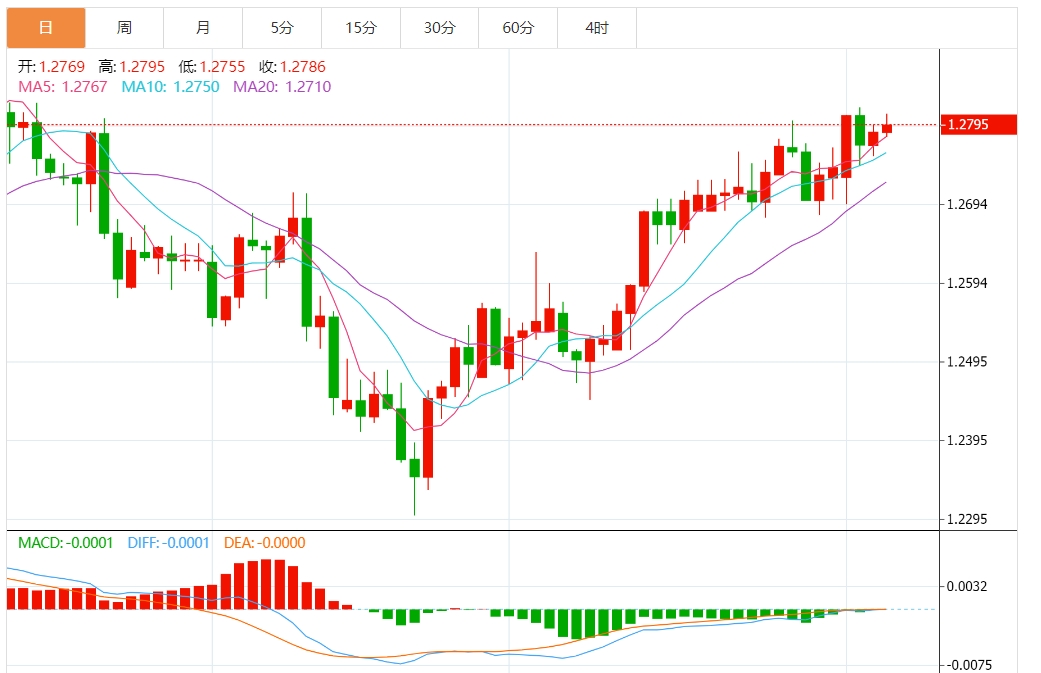Click the MA10: 1.2750 indicator label
This screenshot has height=673, width=1041.
pyautogui.click(x=170, y=87)
